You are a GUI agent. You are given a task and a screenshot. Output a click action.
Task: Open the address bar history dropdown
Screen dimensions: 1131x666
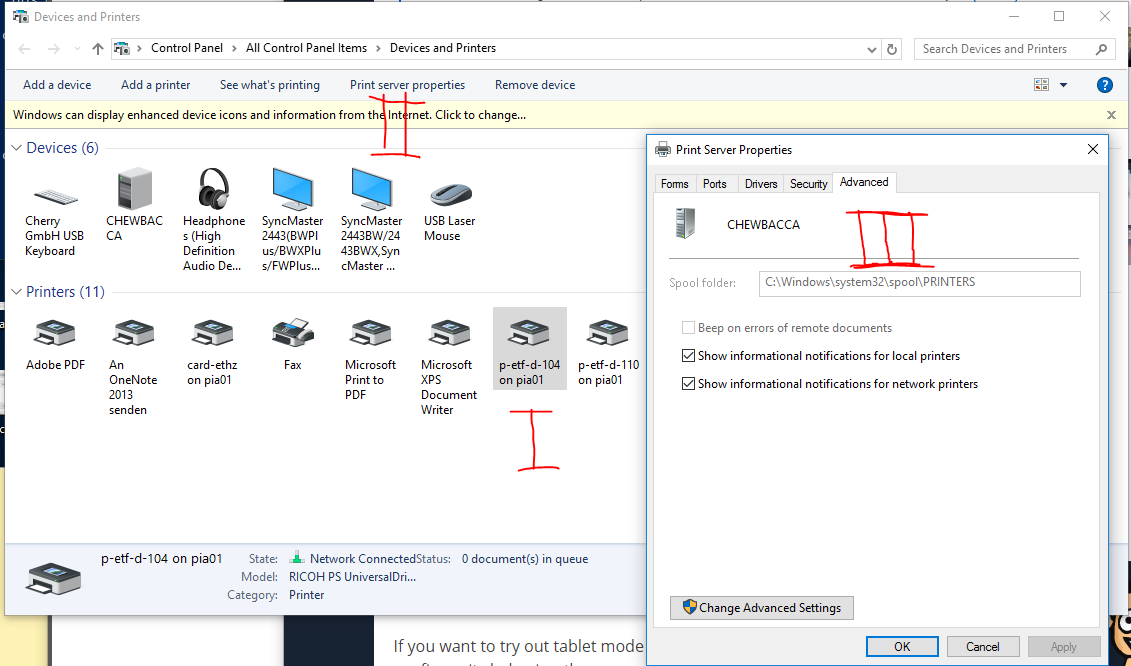click(x=871, y=49)
